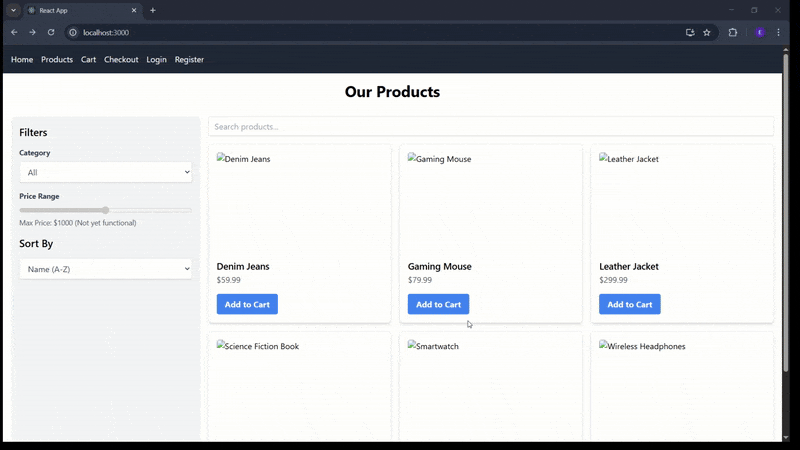Click the Leather Jacket product image
This screenshot has height=450, width=800.
(x=682, y=204)
